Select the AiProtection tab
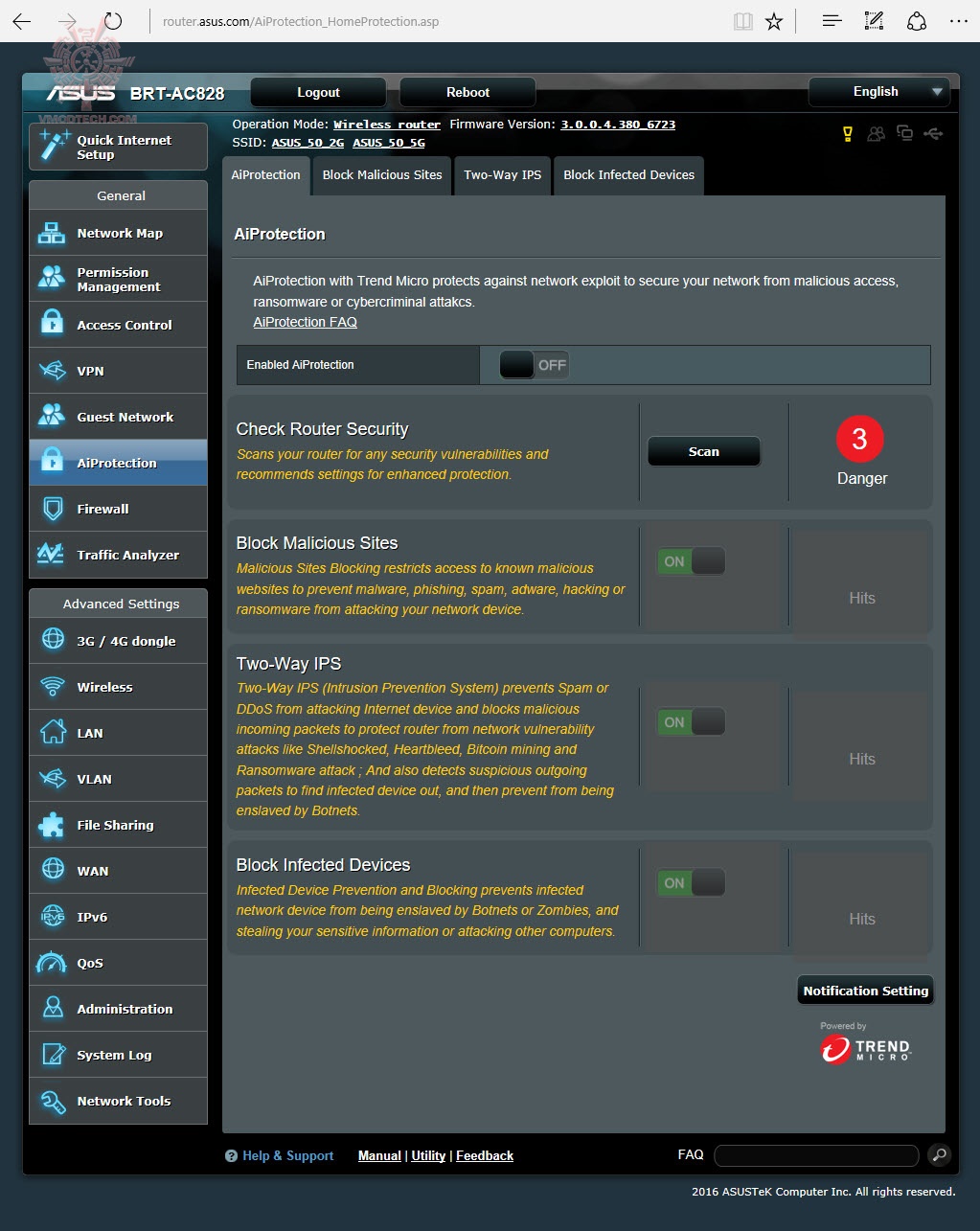 [265, 175]
